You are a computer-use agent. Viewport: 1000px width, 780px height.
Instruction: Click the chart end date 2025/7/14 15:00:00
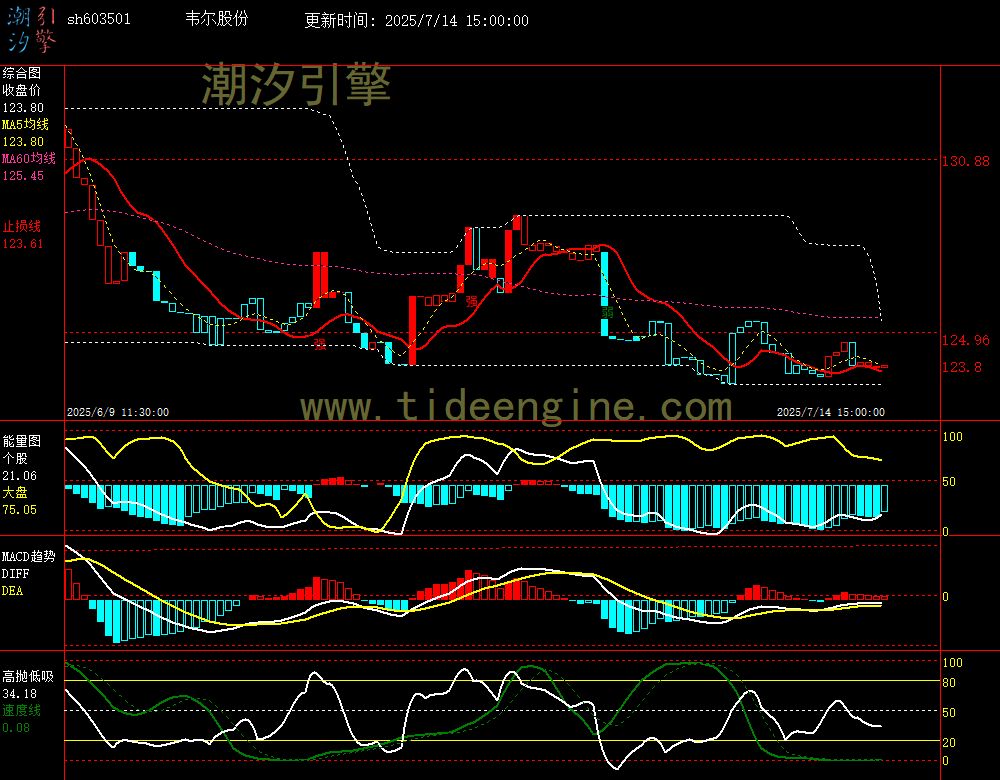[830, 412]
